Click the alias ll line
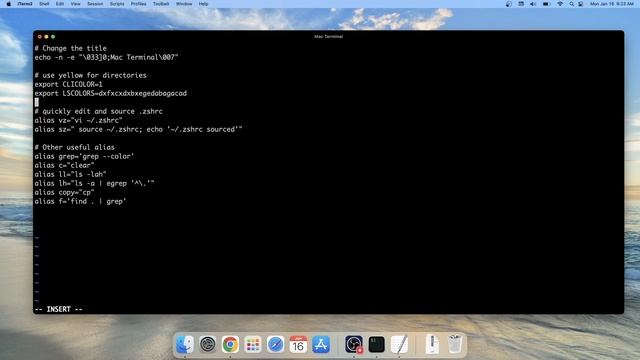The width and height of the screenshot is (640, 360). 71,174
